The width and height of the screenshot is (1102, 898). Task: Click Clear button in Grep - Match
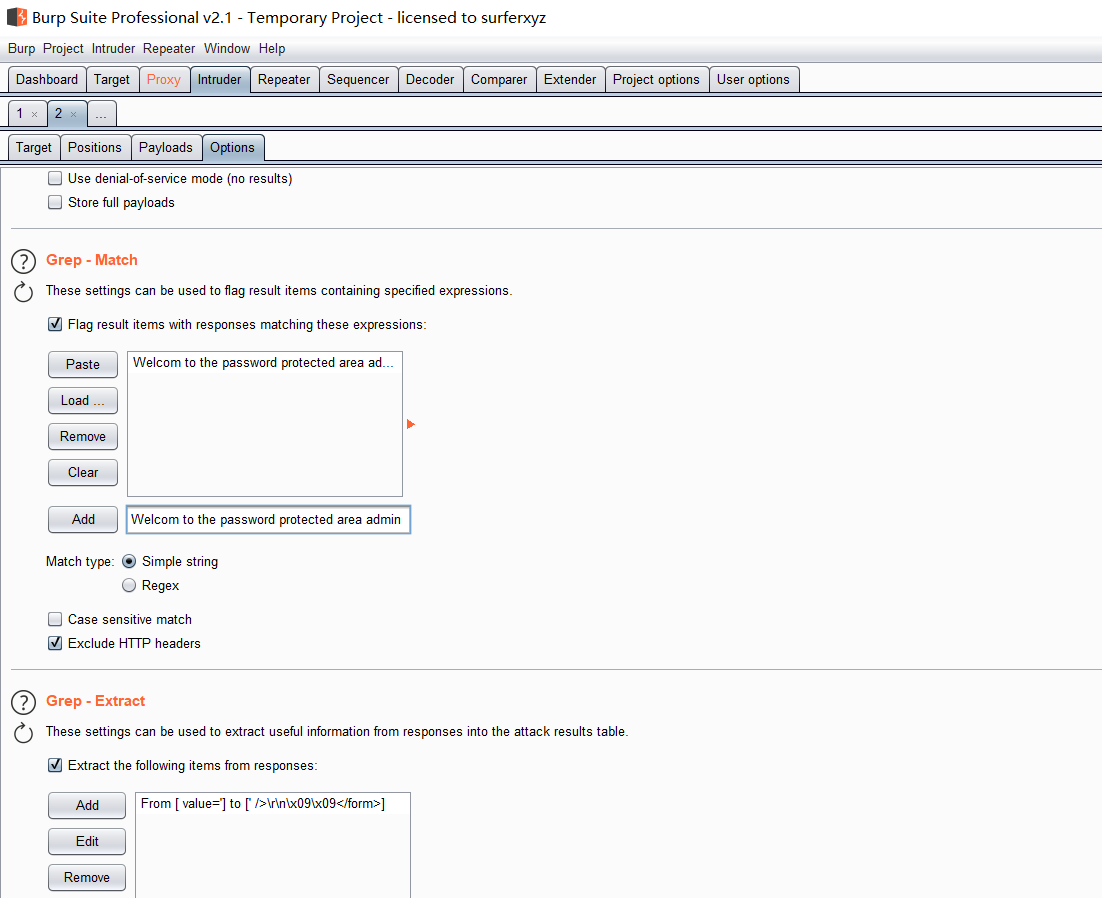(x=83, y=472)
